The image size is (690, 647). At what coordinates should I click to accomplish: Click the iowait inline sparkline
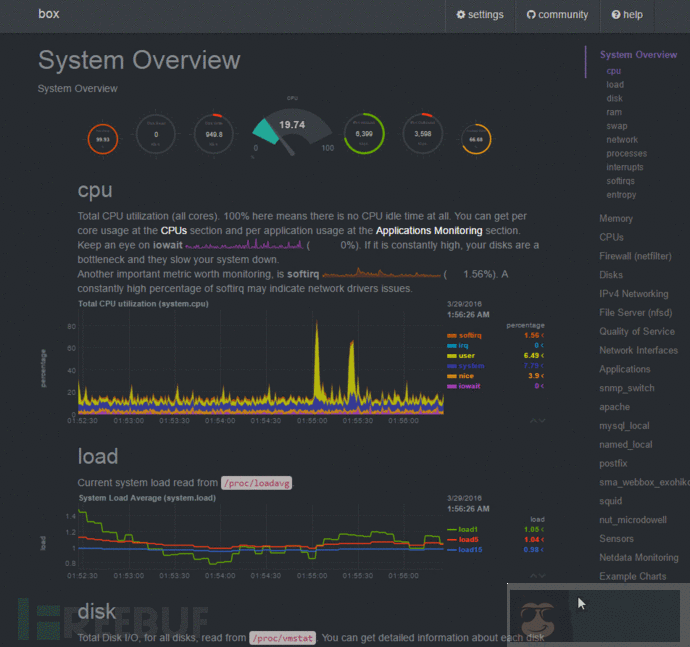244,244
